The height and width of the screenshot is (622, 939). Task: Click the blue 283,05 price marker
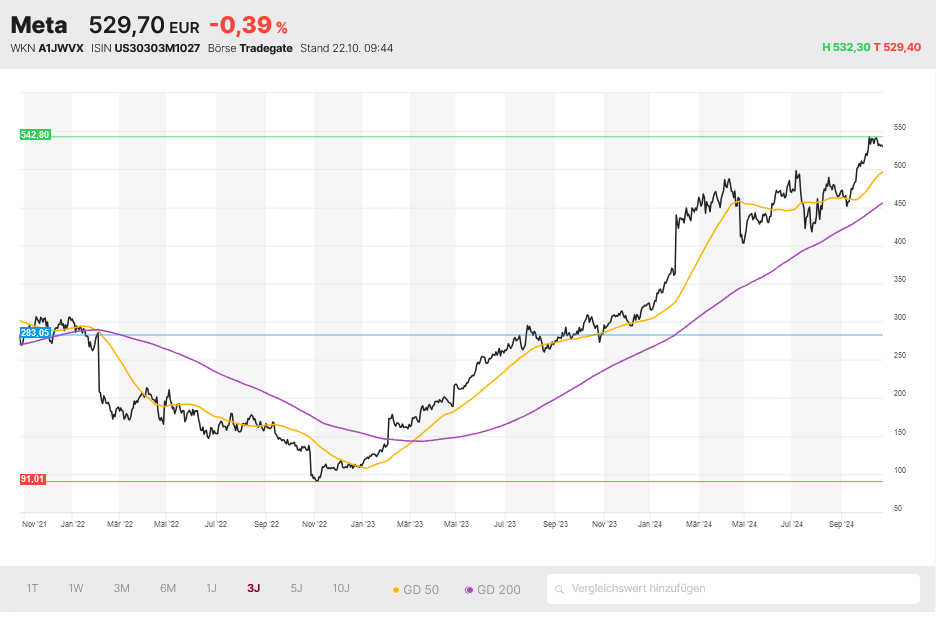(x=35, y=333)
